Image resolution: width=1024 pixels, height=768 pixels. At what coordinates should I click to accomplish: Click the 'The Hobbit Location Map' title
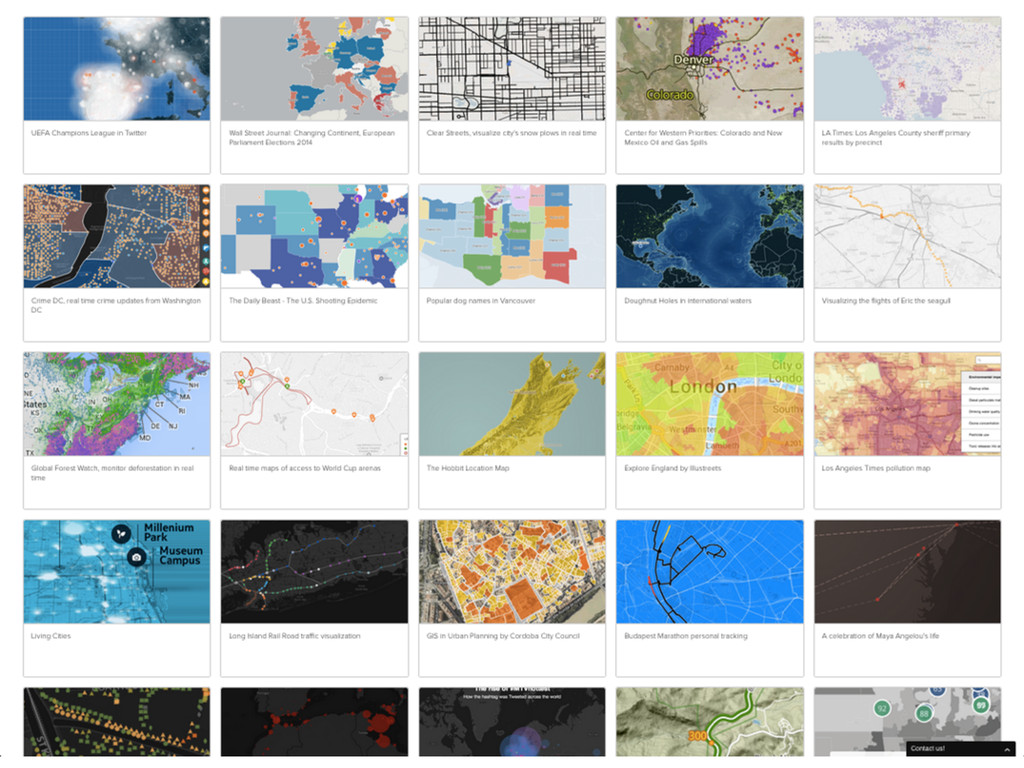tap(468, 468)
